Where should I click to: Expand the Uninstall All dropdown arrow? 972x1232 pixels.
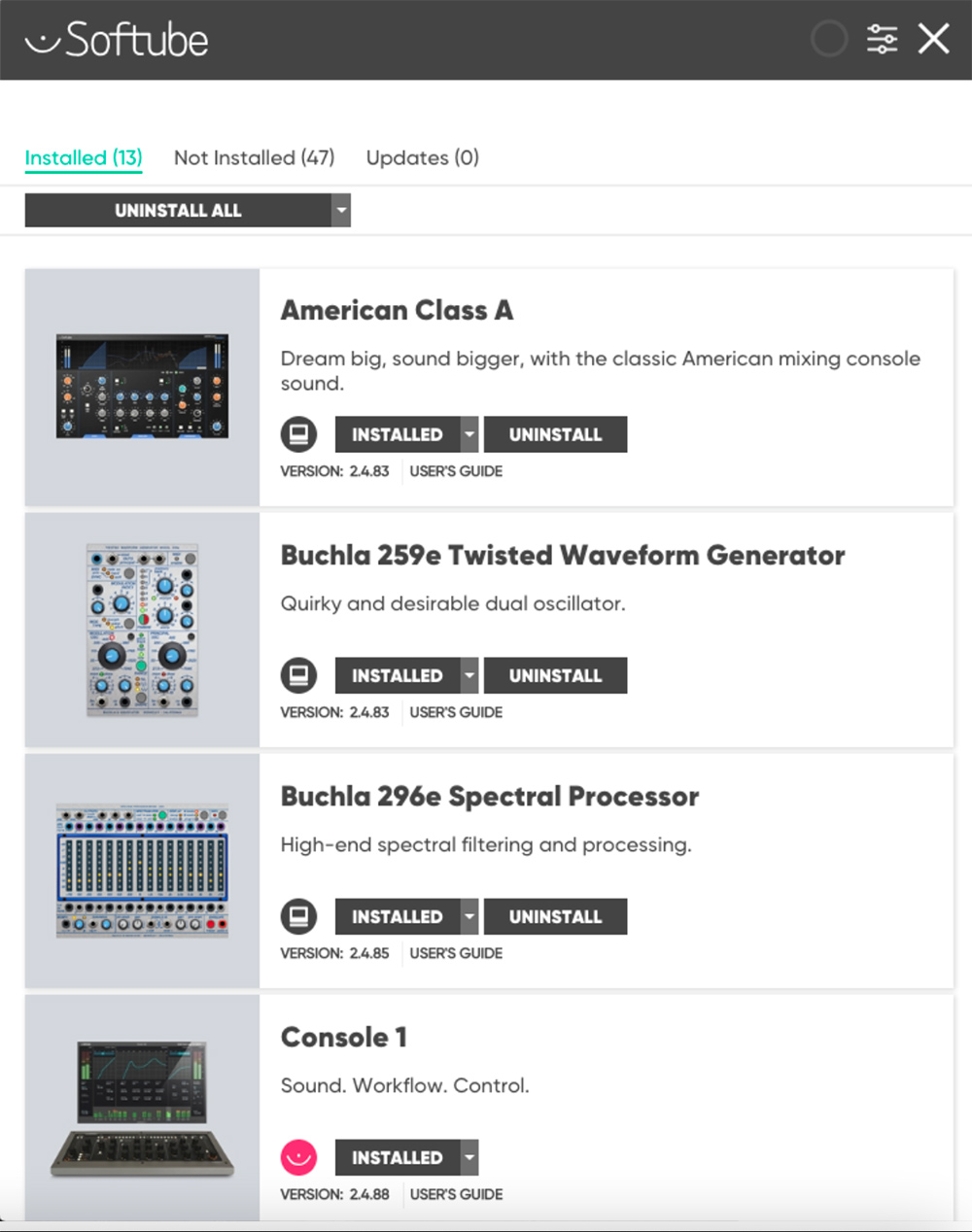point(340,210)
